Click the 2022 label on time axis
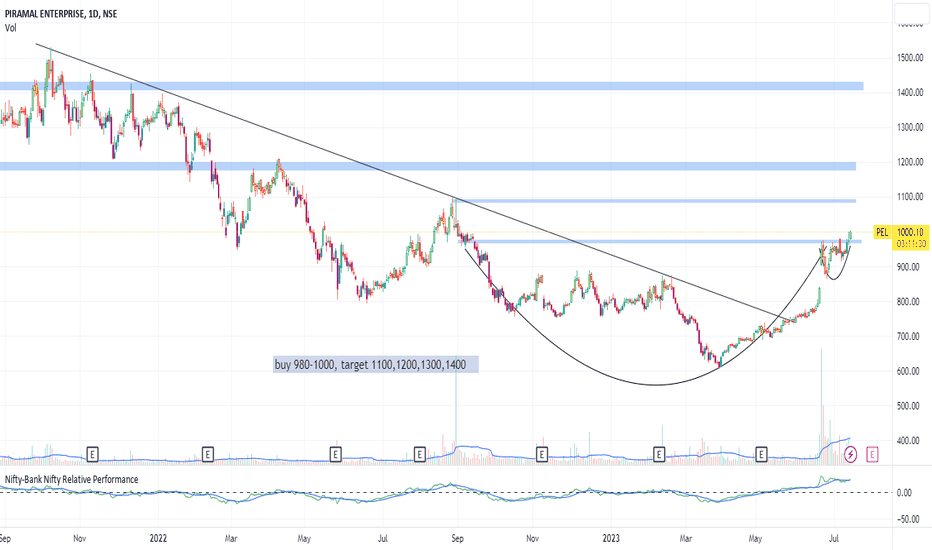 (158, 539)
